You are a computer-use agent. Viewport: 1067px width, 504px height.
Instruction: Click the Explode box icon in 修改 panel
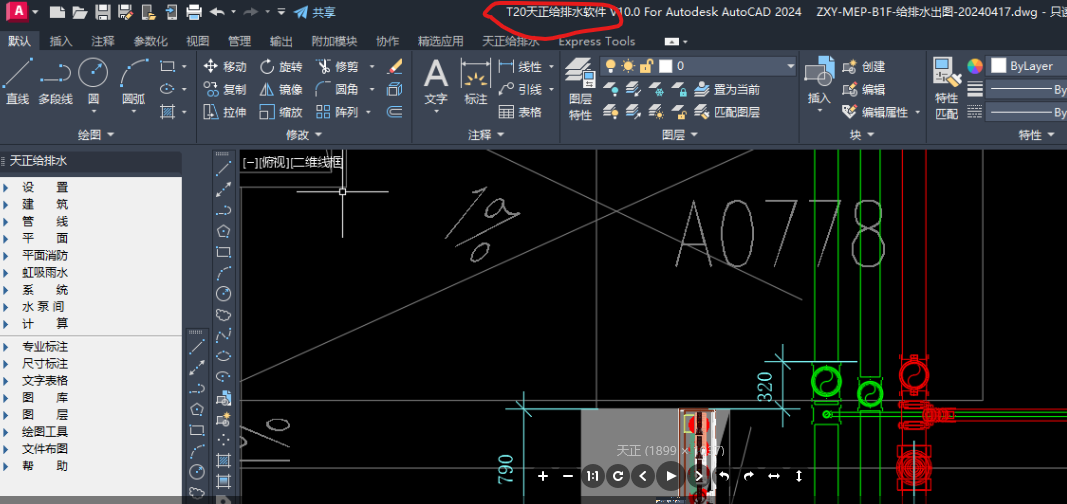click(x=395, y=89)
